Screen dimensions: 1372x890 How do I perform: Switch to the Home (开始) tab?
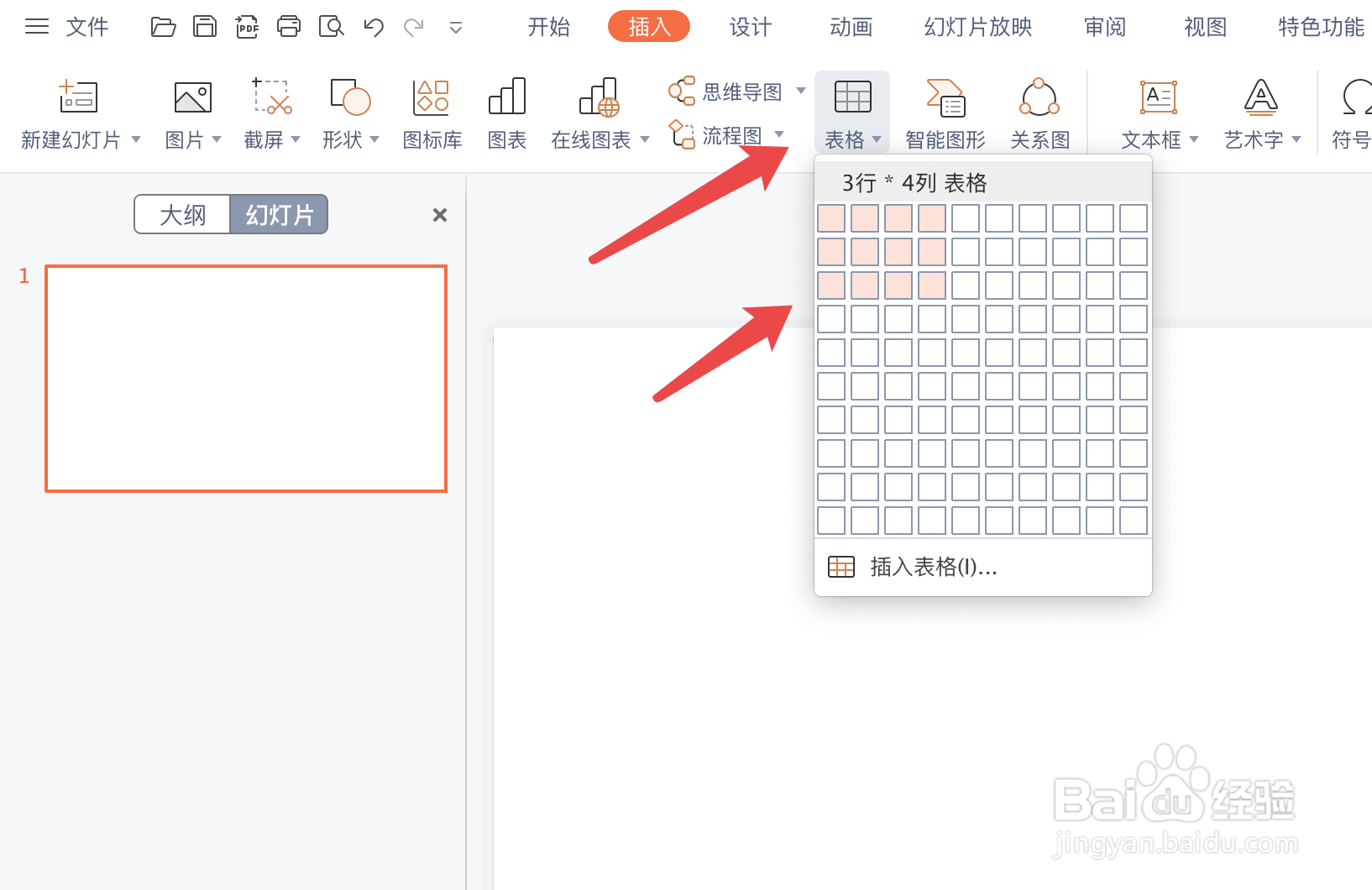point(548,27)
